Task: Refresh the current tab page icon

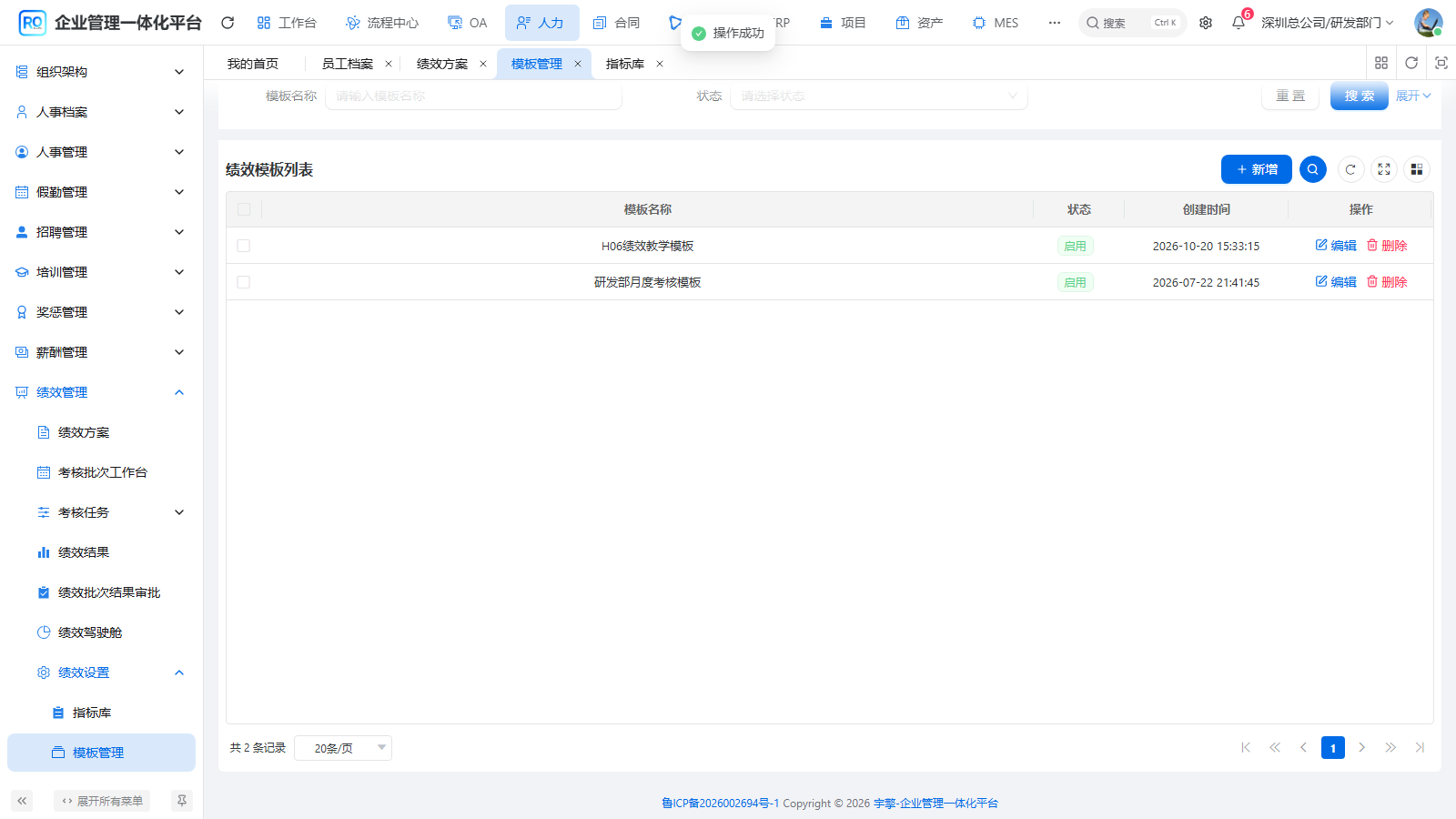Action: point(1411,63)
